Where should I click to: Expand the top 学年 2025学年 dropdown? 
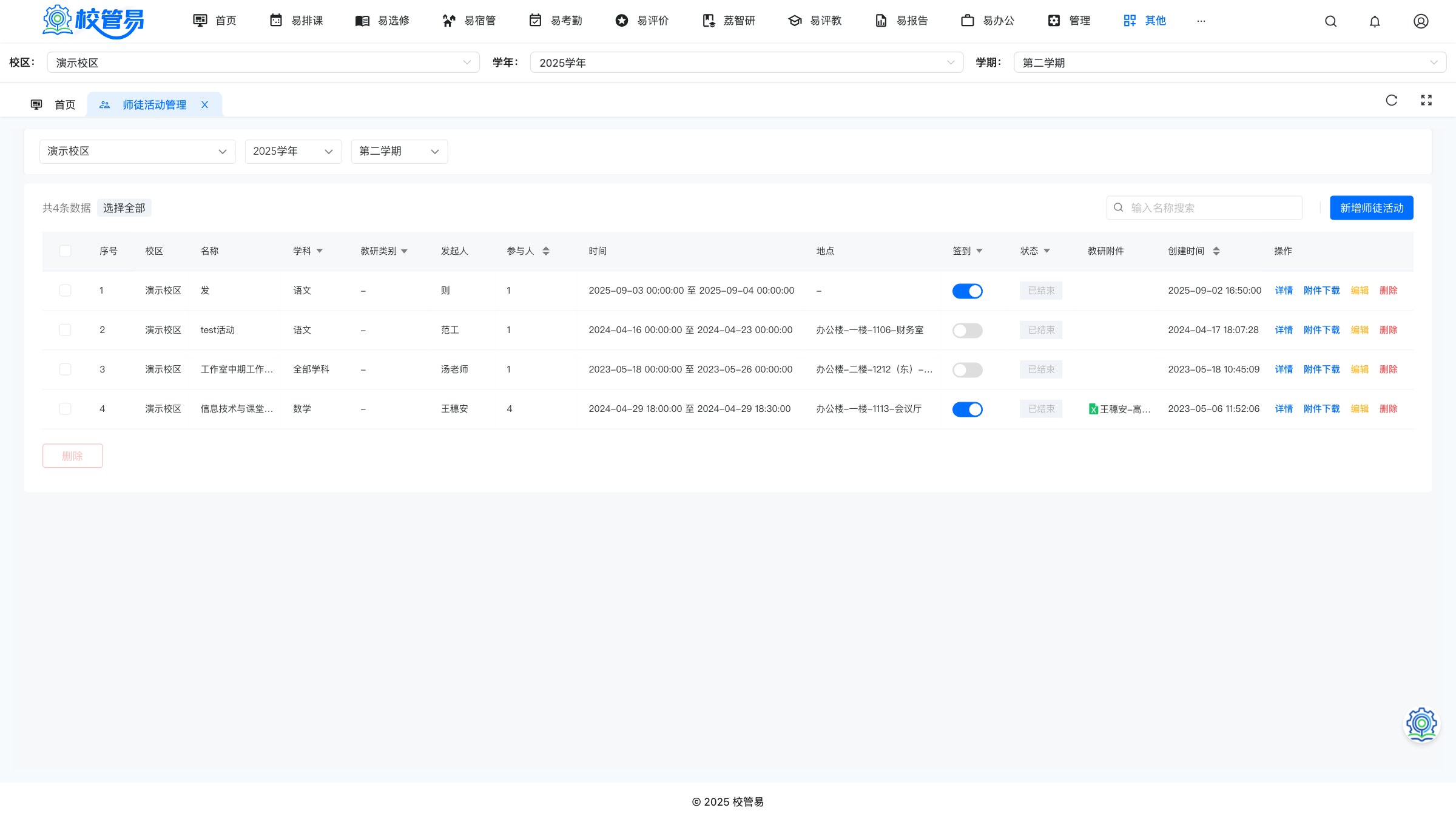[746, 62]
